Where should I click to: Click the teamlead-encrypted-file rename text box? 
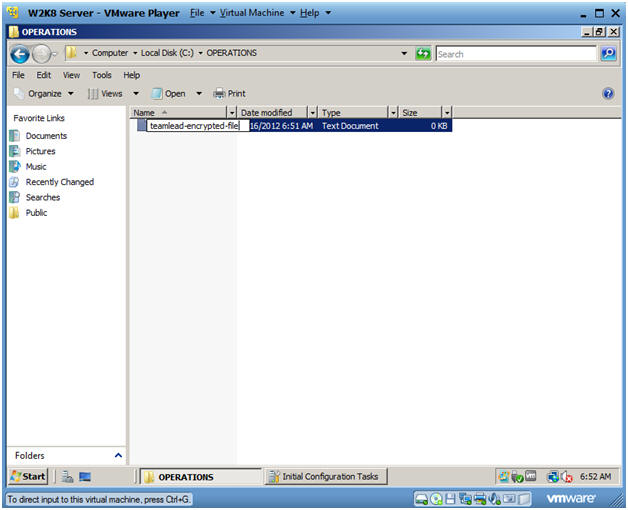click(x=197, y=126)
